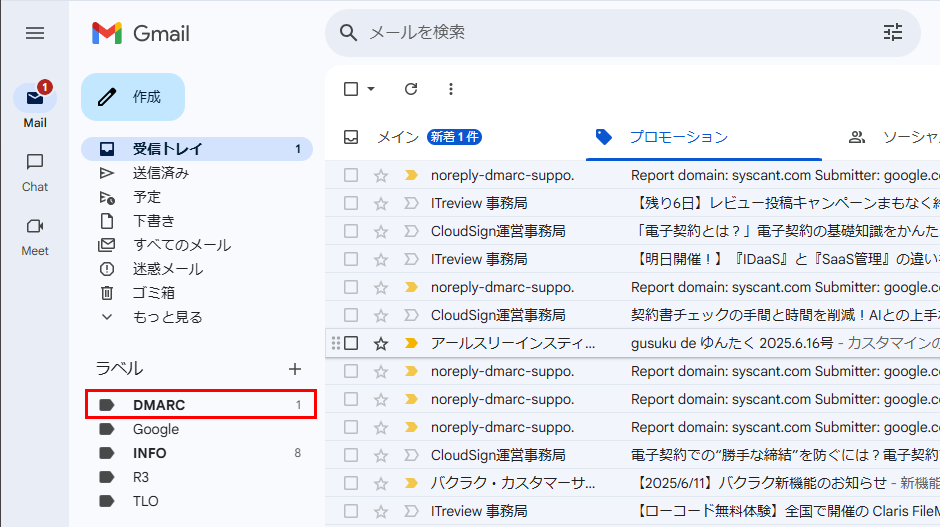940x527 pixels.
Task: Open the main menu hamburger icon
Action: coord(35,33)
